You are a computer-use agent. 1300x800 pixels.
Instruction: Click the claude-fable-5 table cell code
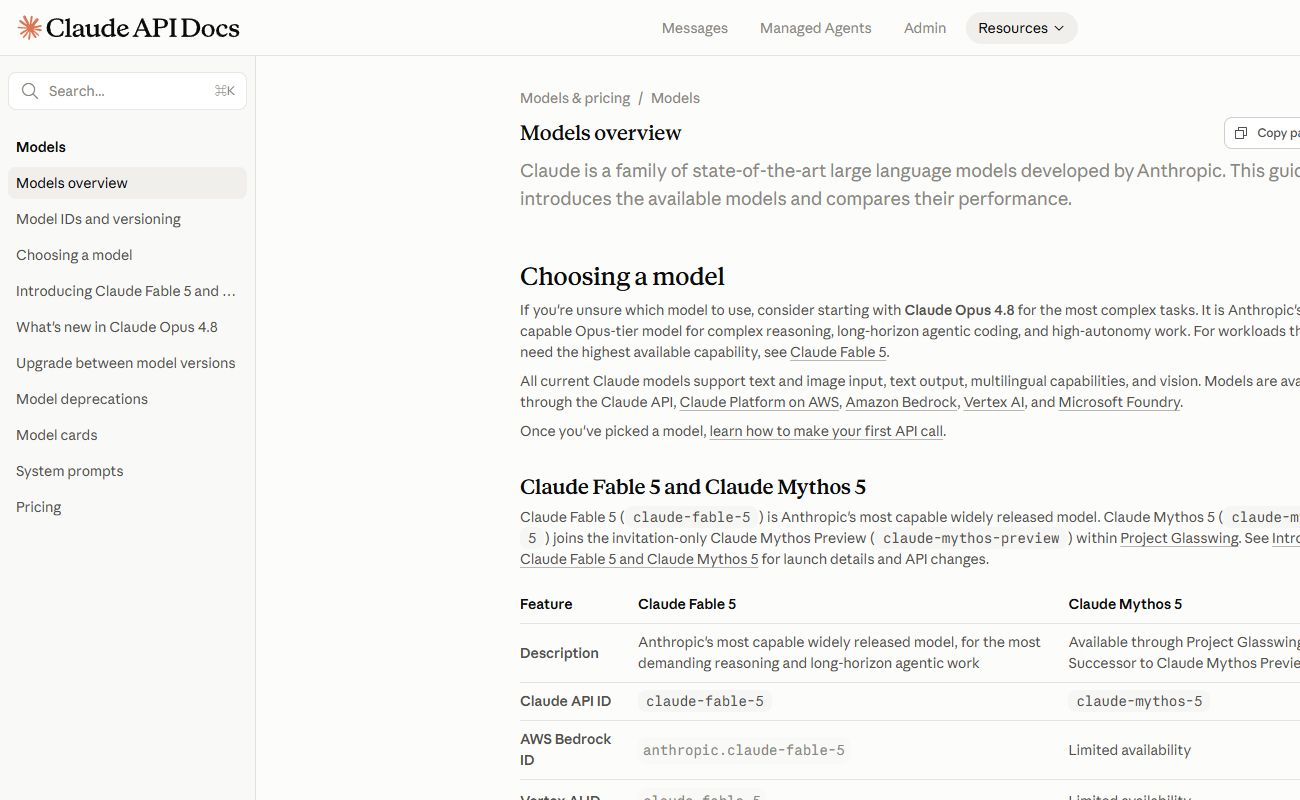pos(705,701)
